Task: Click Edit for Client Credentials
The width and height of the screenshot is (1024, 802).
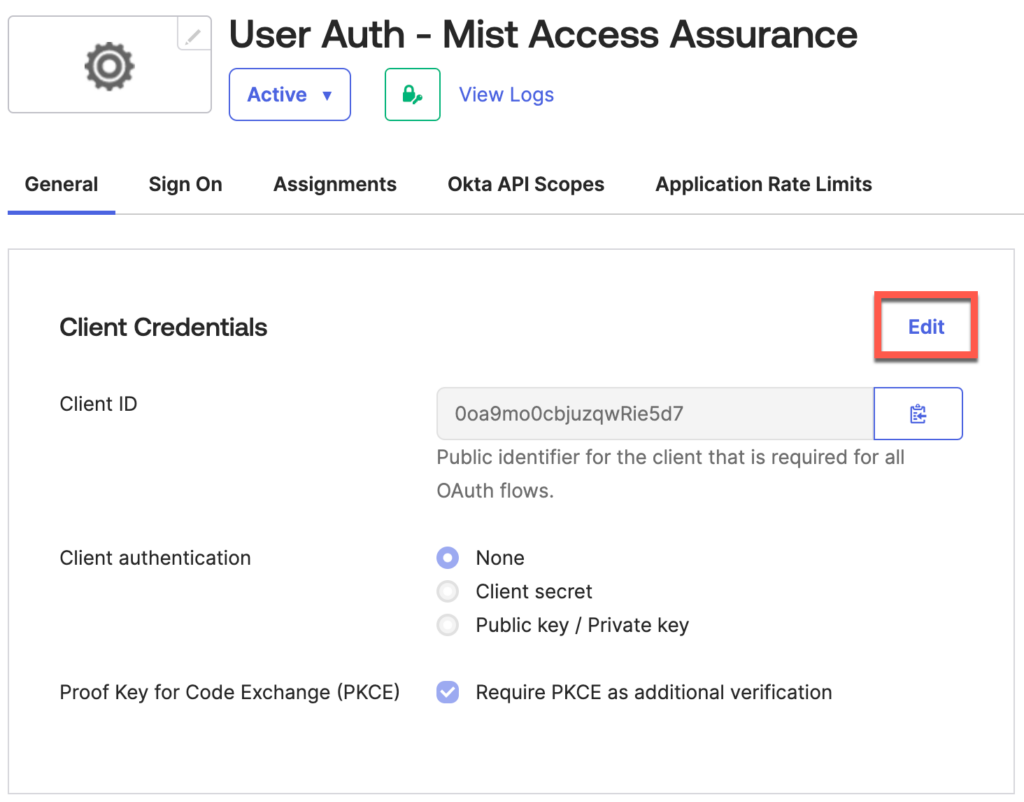Action: 924,326
